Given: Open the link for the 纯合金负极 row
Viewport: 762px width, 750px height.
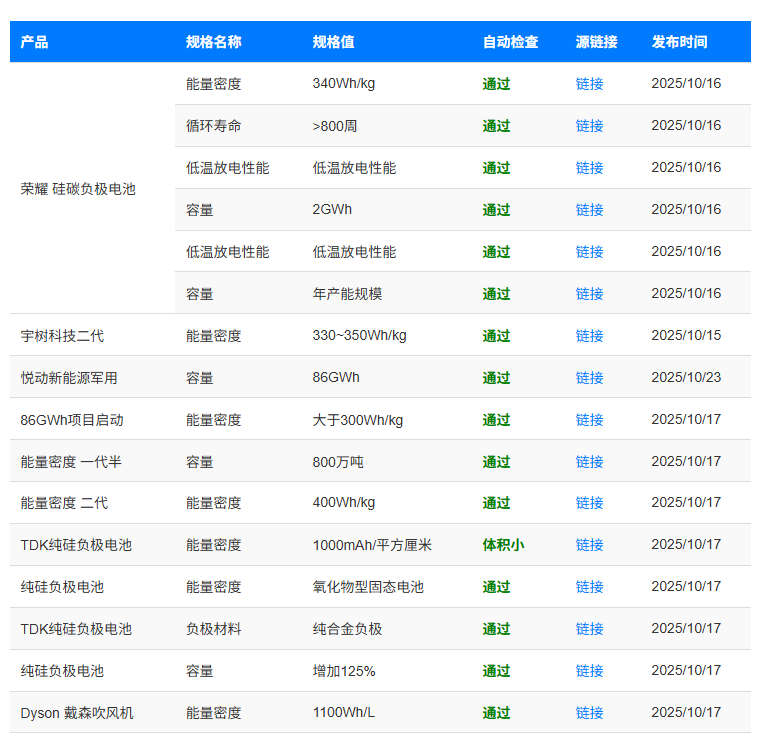Looking at the screenshot, I should pyautogui.click(x=589, y=629).
